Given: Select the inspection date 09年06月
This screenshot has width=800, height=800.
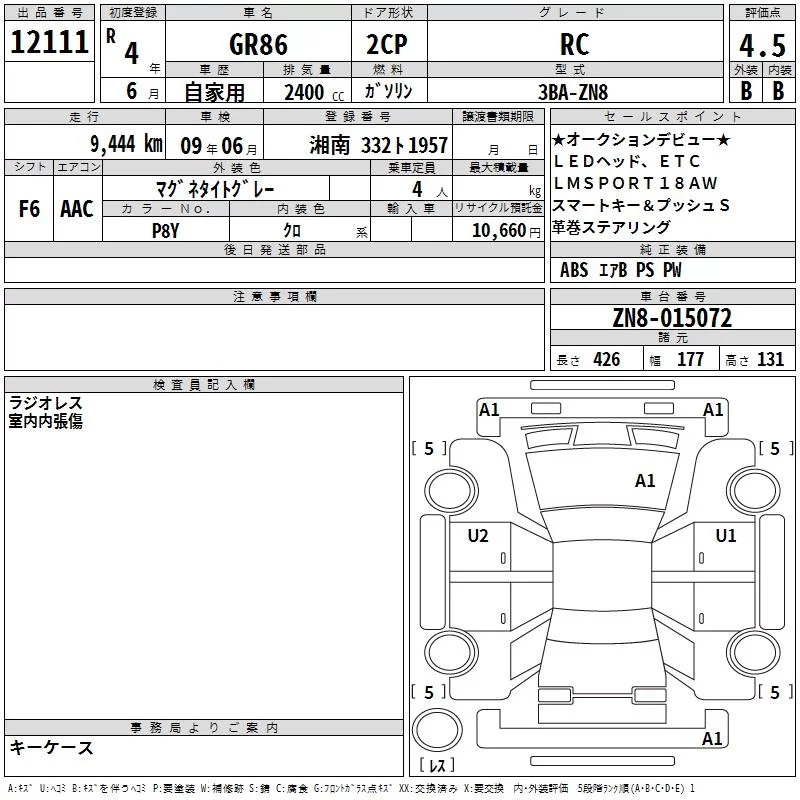Looking at the screenshot, I should tap(219, 146).
